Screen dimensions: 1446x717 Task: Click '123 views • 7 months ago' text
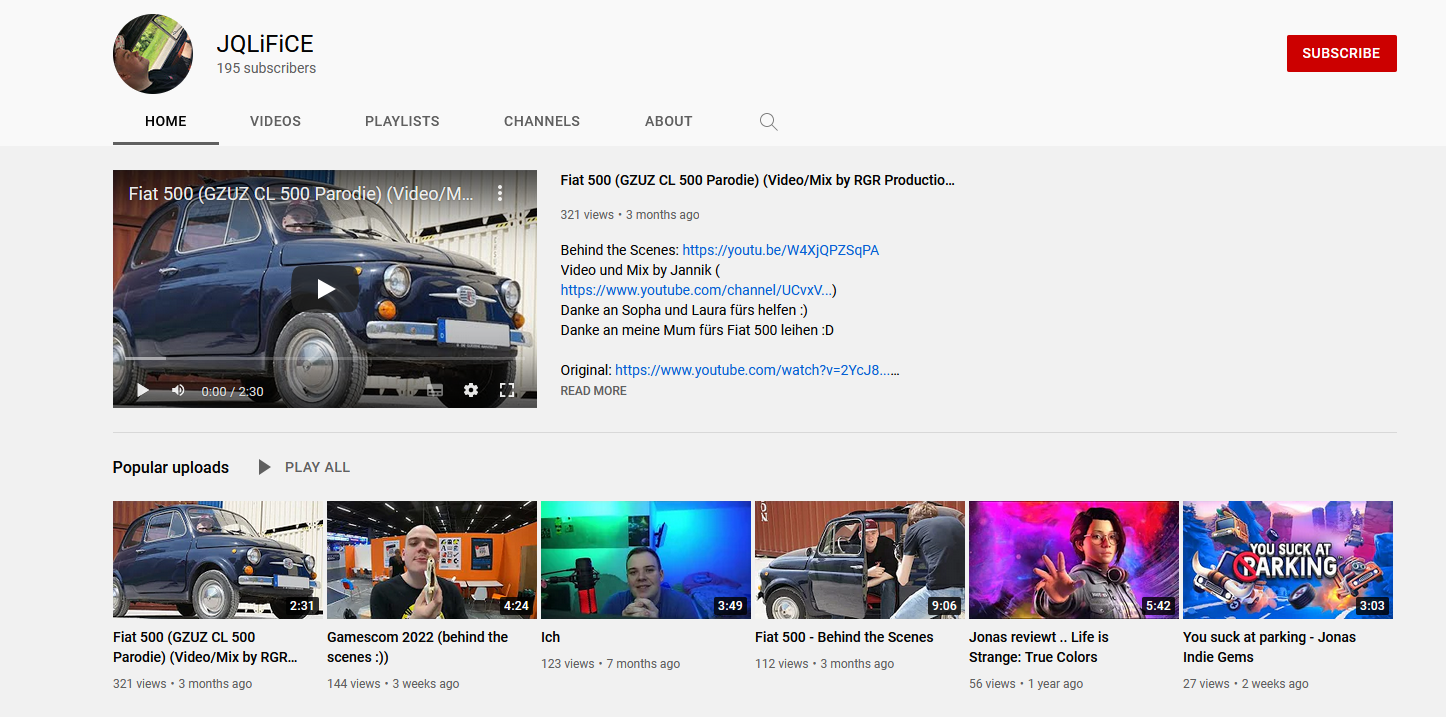point(610,664)
